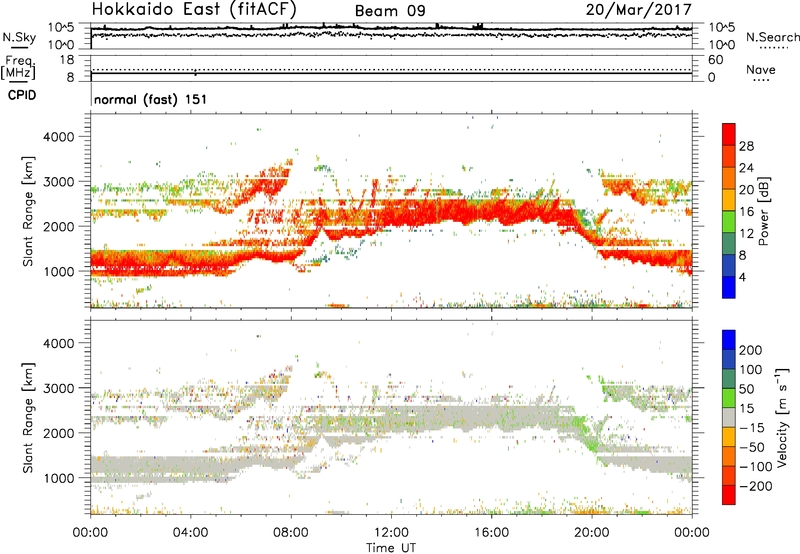Click the "2000" tick of the power panel
This screenshot has height=554, width=800.
(x=59, y=226)
